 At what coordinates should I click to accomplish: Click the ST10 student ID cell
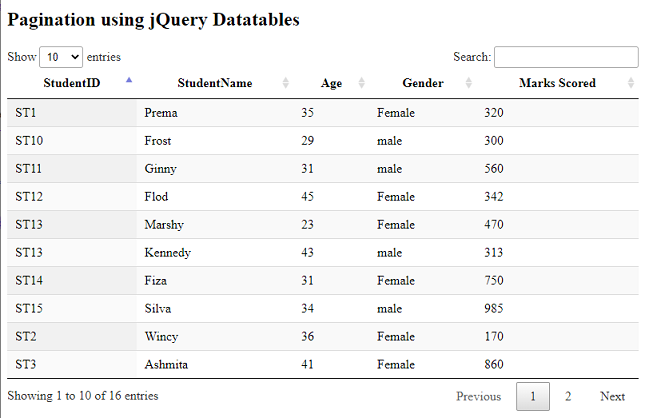point(29,141)
